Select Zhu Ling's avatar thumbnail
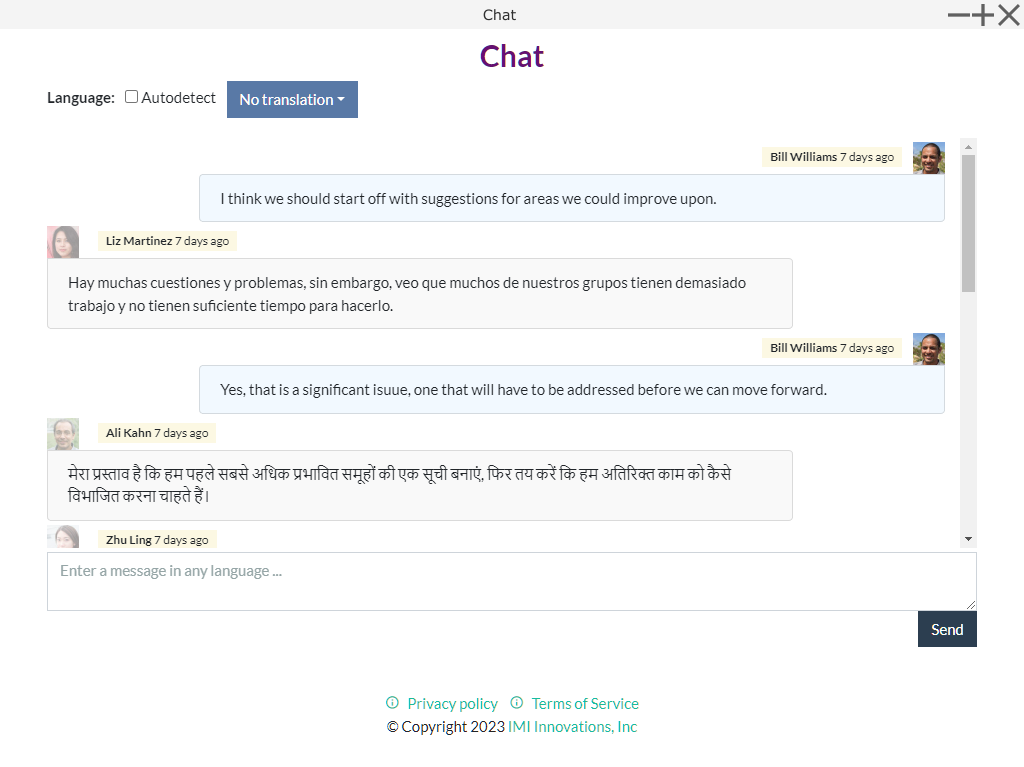This screenshot has height=767, width=1024. tap(63, 537)
